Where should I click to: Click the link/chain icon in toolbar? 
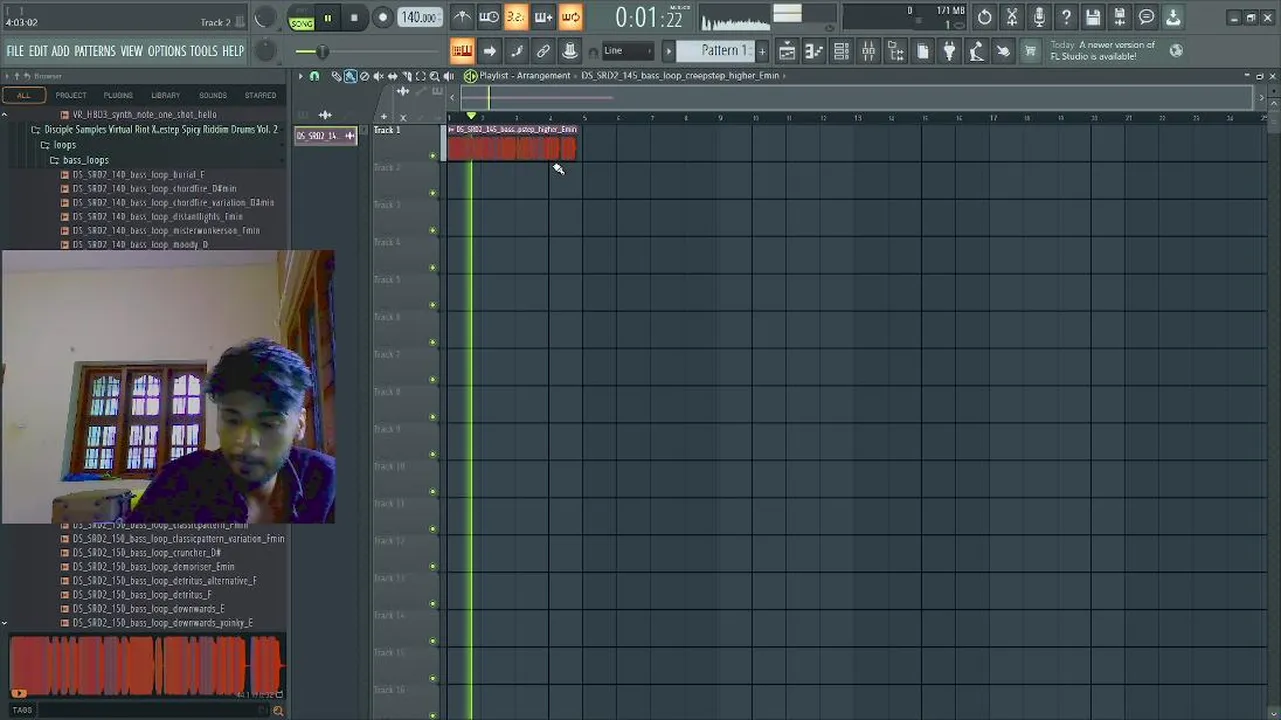click(x=543, y=51)
